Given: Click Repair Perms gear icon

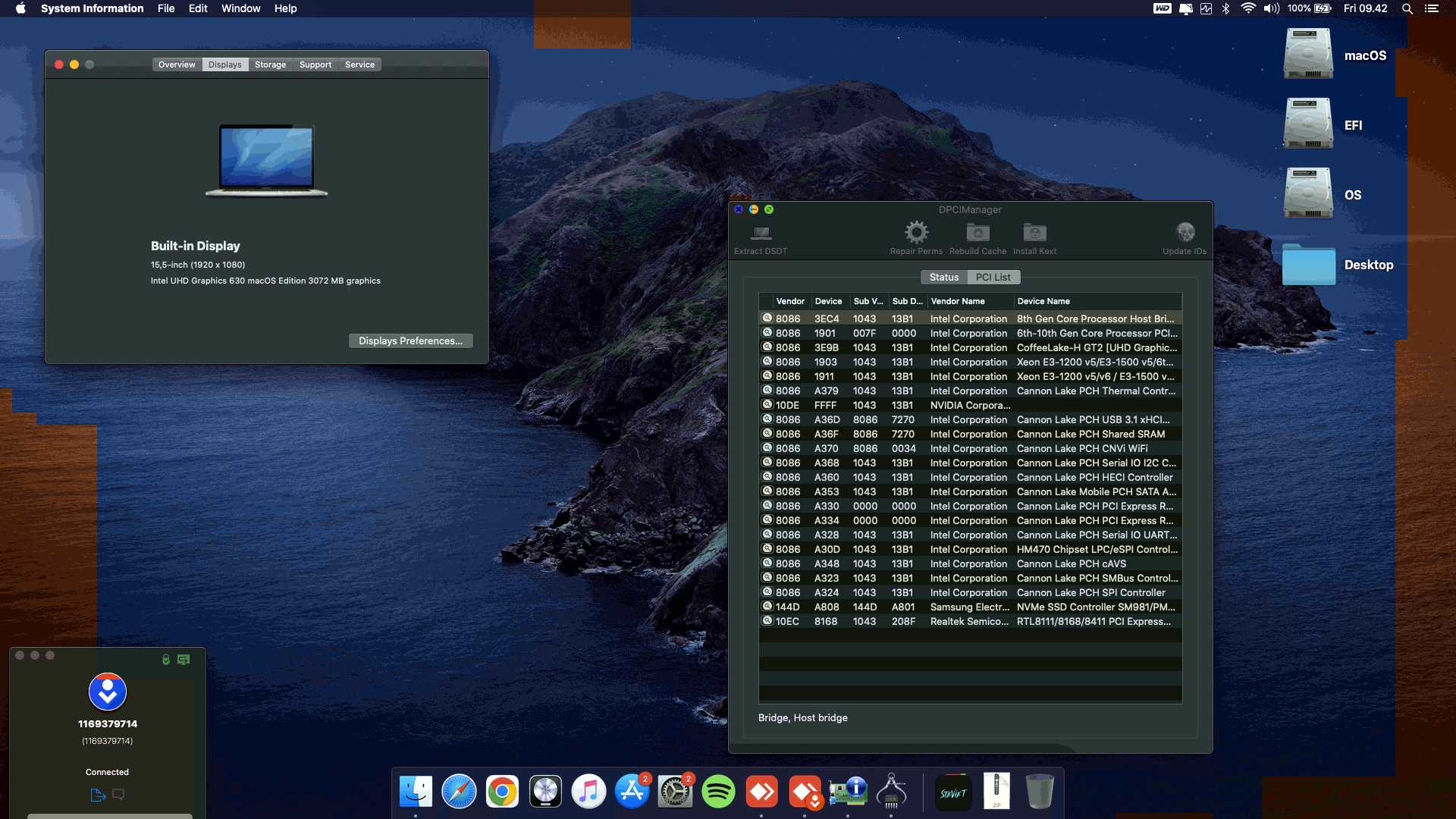Looking at the screenshot, I should click(916, 232).
